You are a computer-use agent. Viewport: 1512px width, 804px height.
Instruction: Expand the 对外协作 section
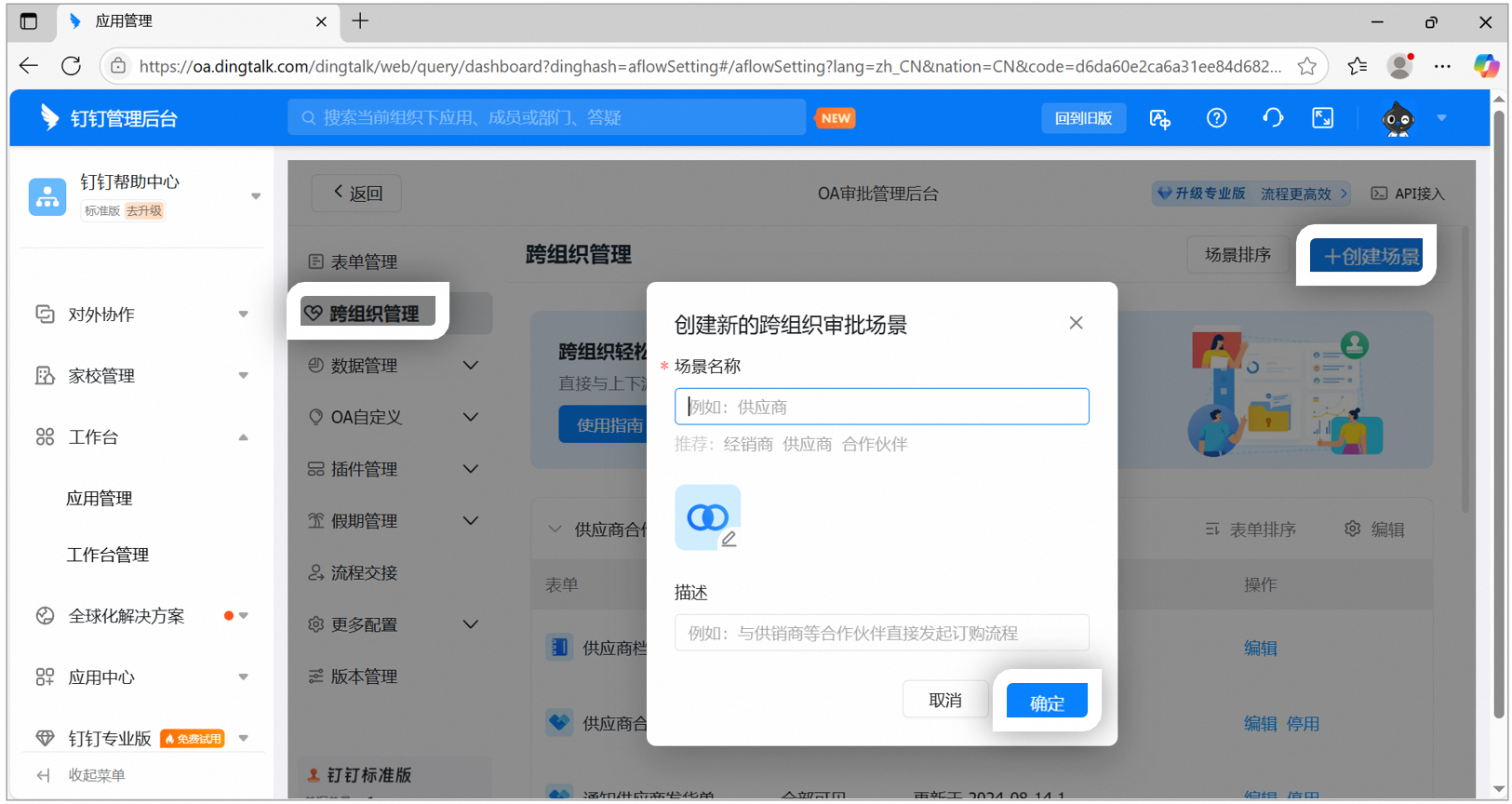pos(141,315)
